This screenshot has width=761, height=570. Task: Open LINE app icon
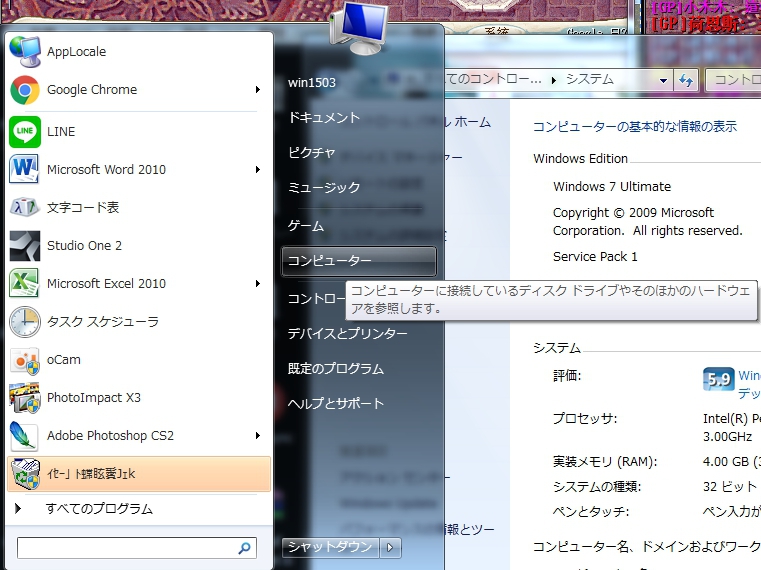(x=25, y=132)
